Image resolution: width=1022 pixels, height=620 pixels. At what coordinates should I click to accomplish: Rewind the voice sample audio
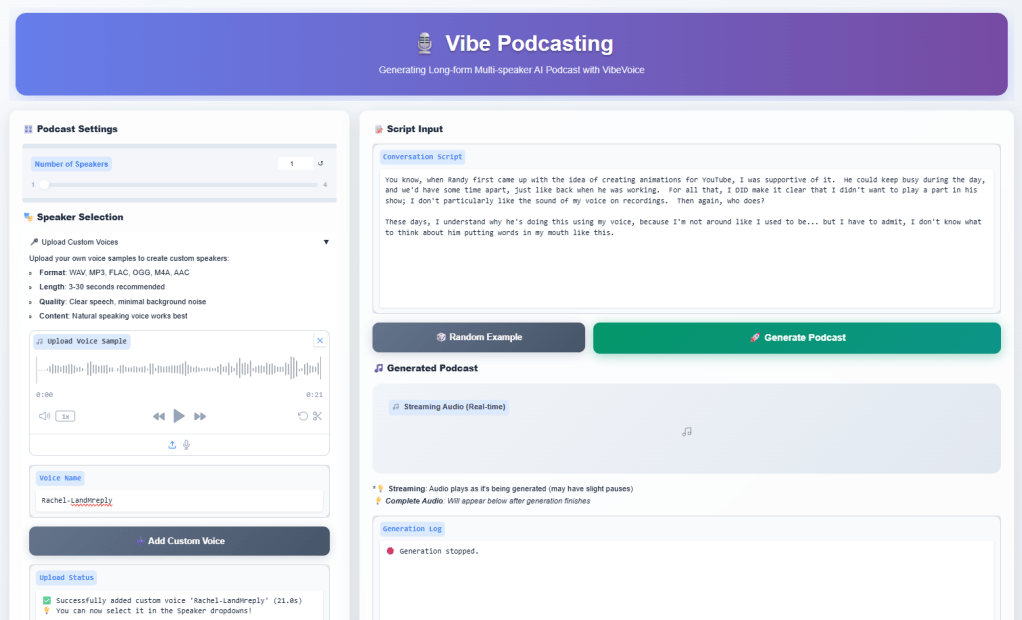coord(158,416)
